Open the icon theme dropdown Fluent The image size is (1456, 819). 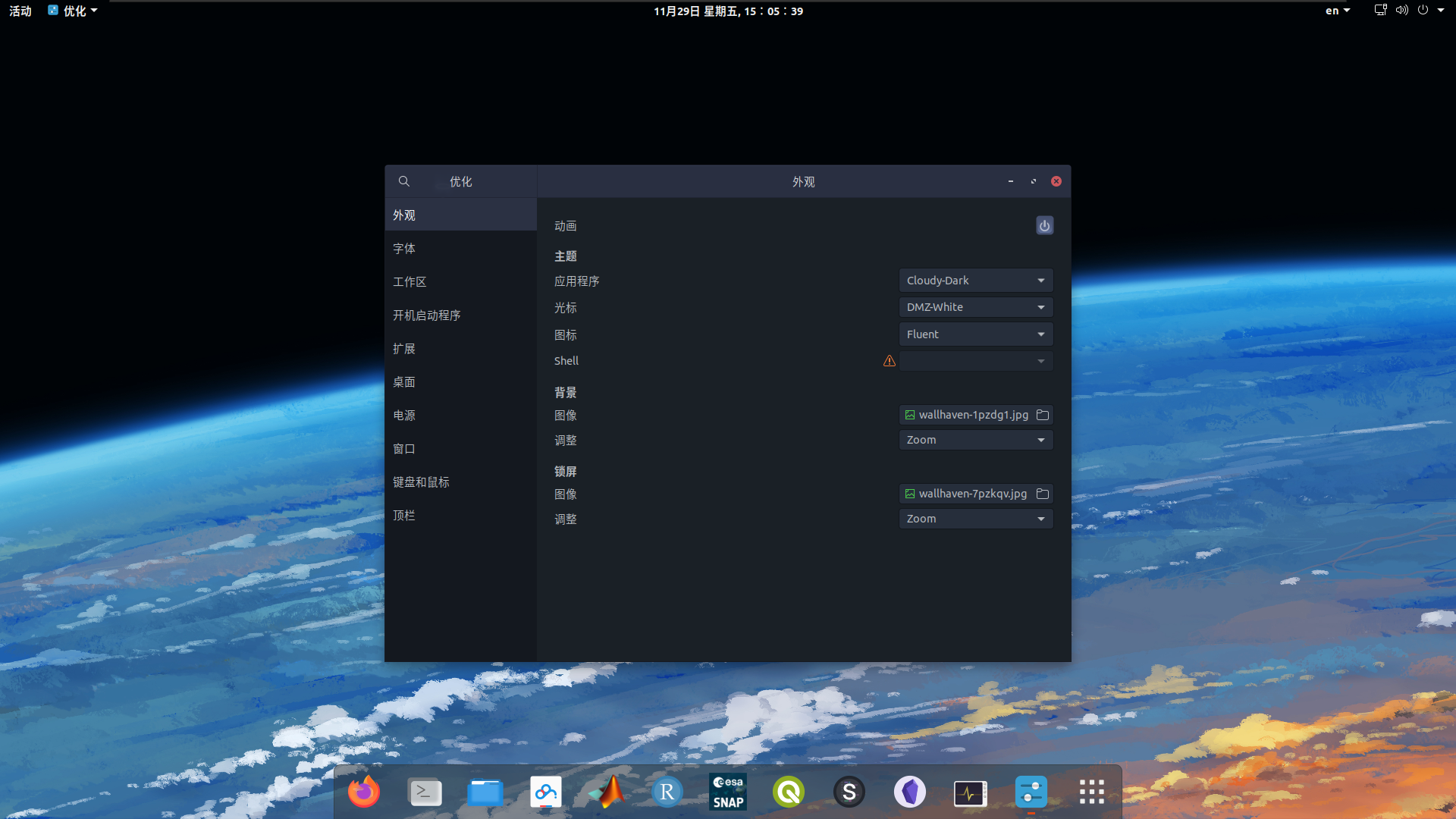coord(975,334)
